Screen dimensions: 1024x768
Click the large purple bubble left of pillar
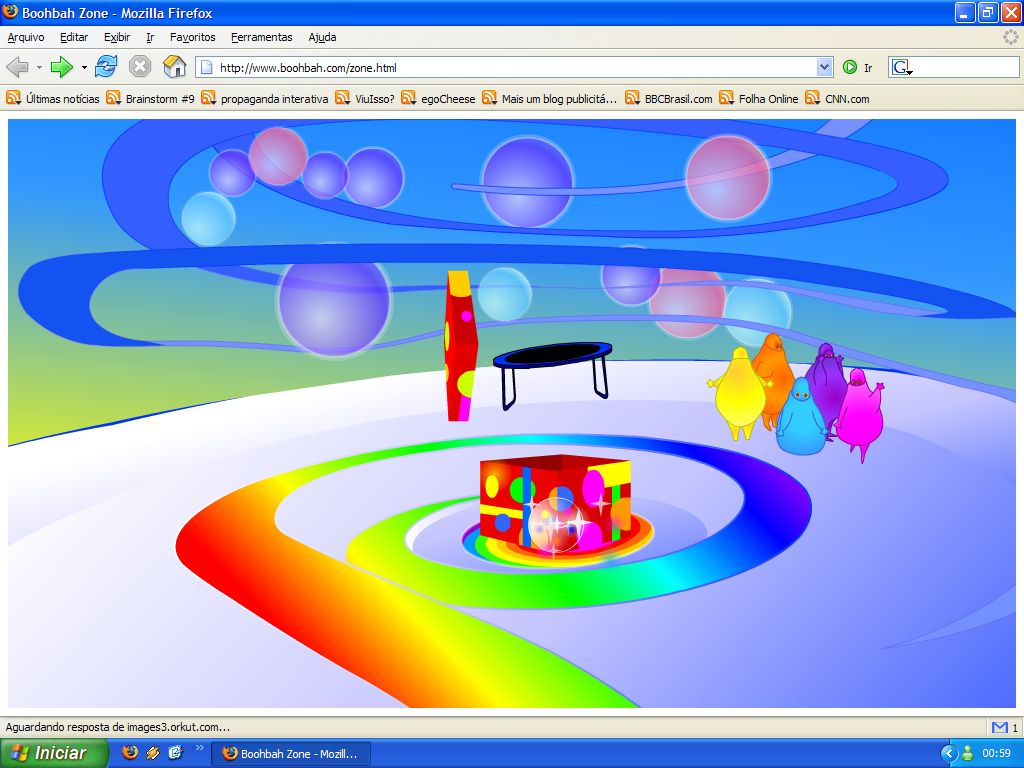(x=334, y=302)
